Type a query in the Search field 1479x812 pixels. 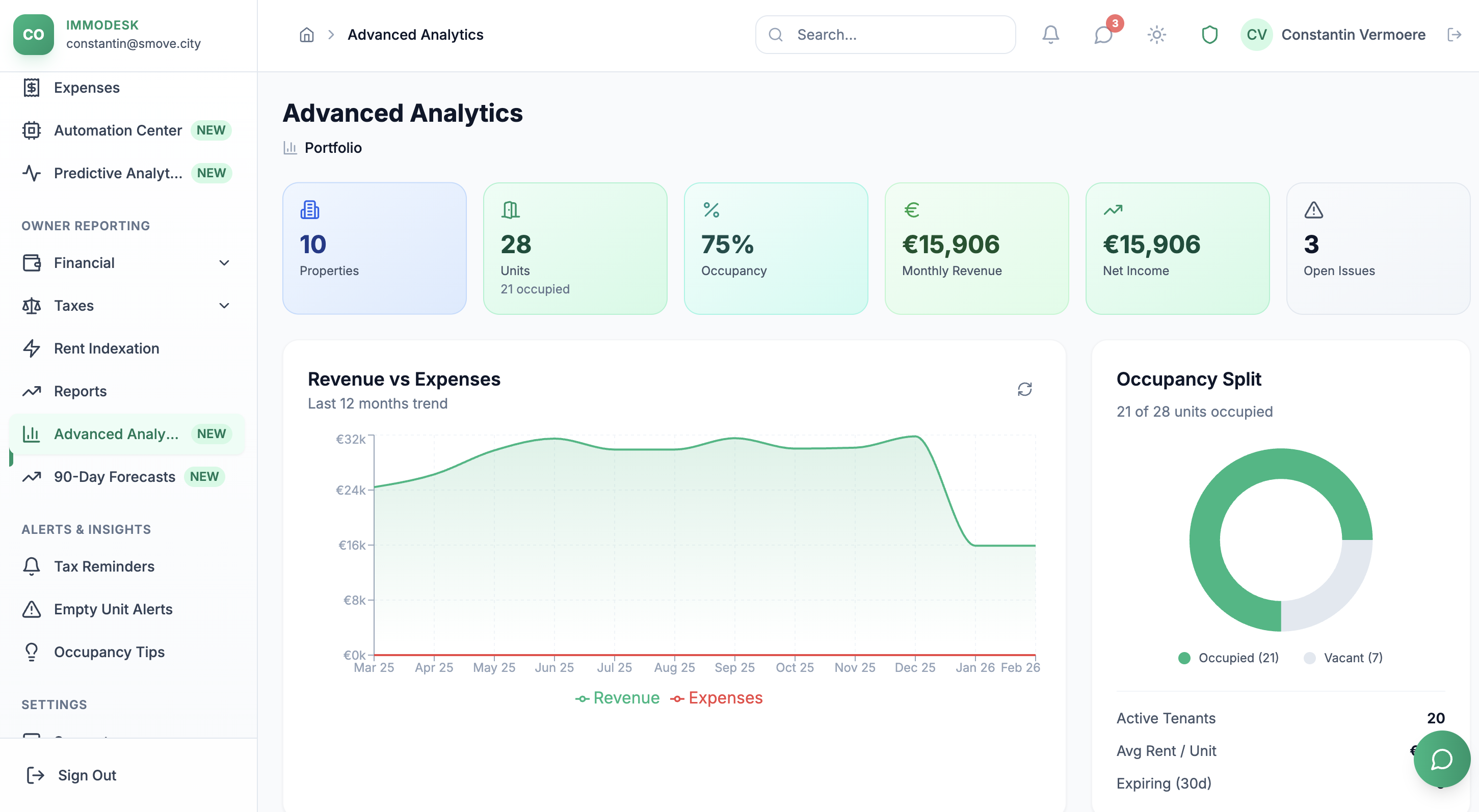884,35
